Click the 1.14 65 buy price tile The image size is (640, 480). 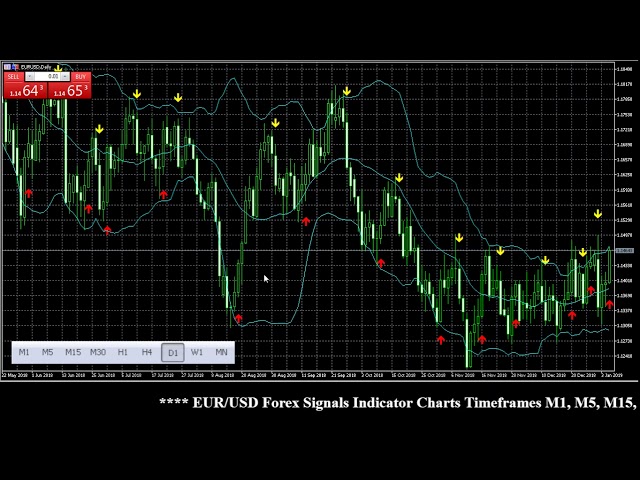point(70,91)
